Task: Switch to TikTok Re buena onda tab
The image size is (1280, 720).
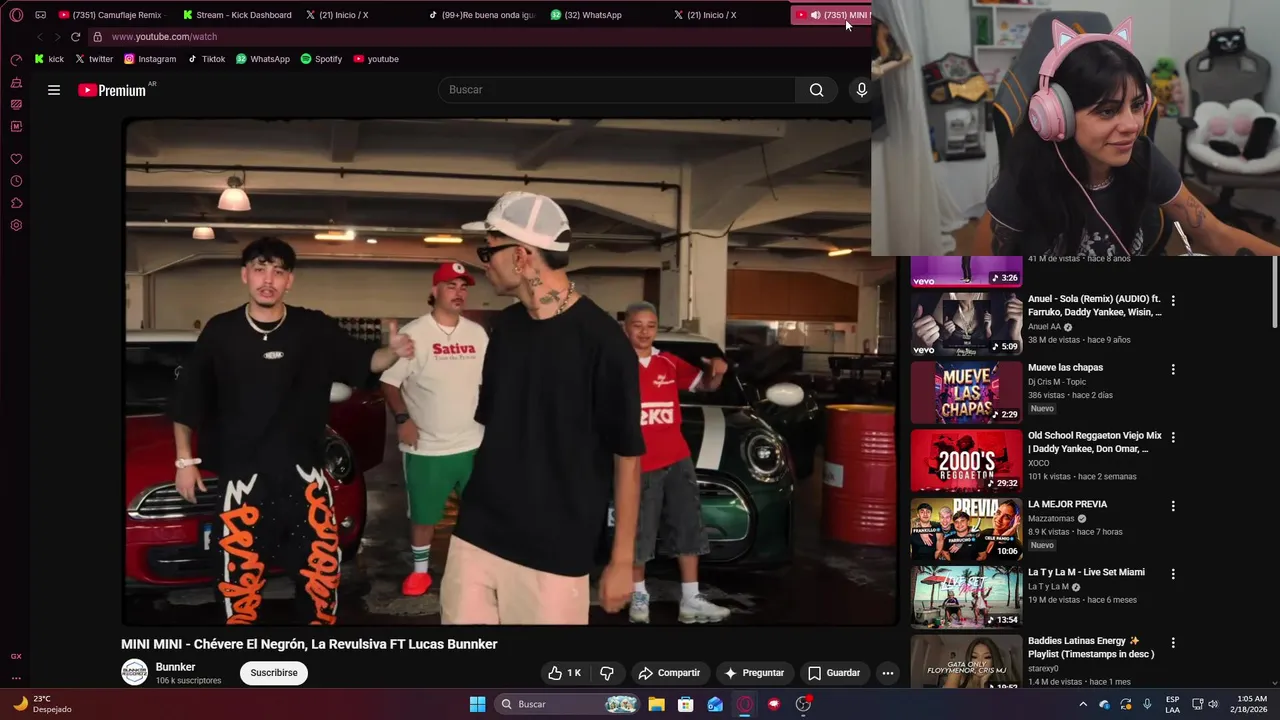Action: (x=481, y=15)
